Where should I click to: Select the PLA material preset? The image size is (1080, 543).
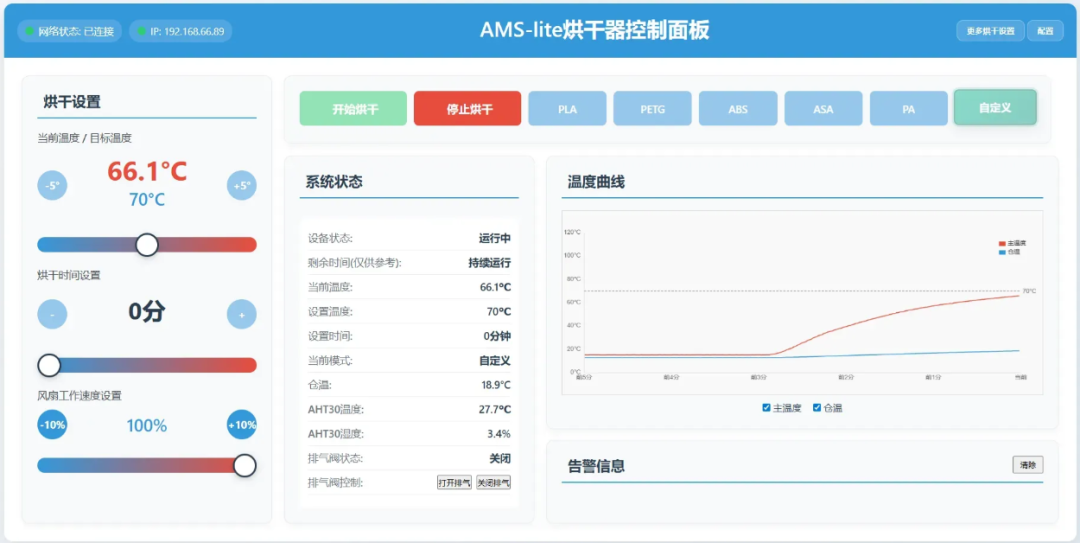point(568,108)
